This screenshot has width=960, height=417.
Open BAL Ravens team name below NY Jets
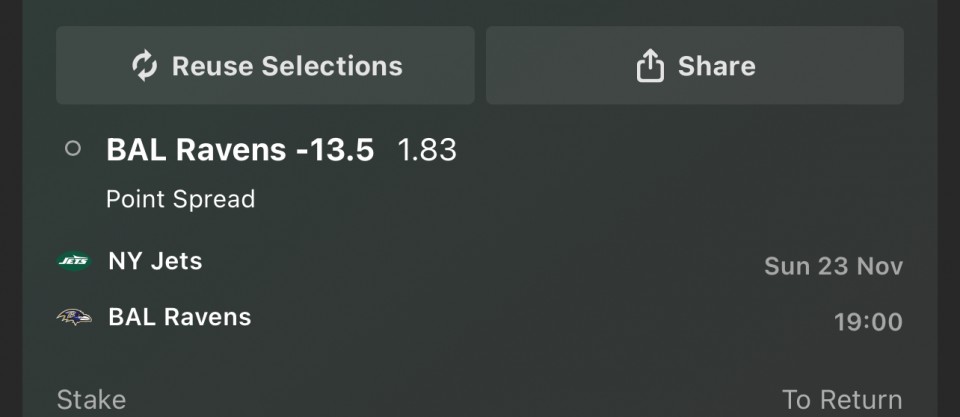[180, 318]
